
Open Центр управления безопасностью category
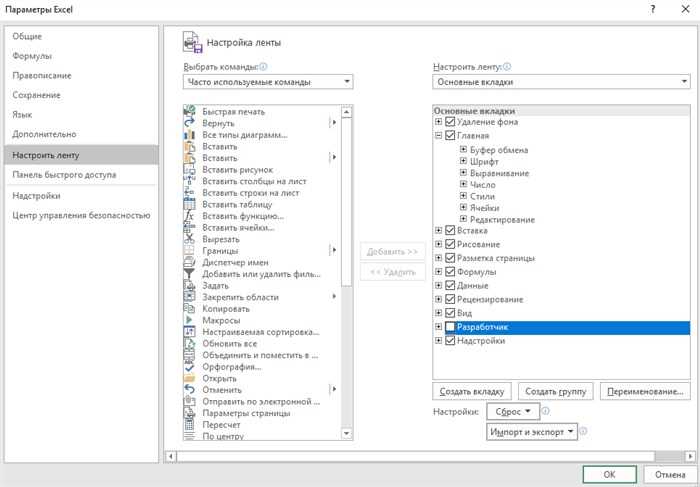coord(81,216)
